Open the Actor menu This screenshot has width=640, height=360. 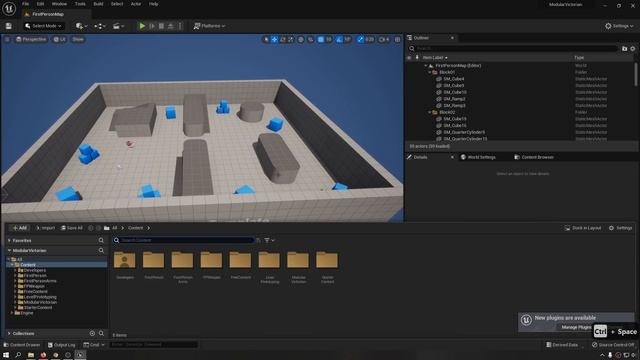pyautogui.click(x=136, y=4)
